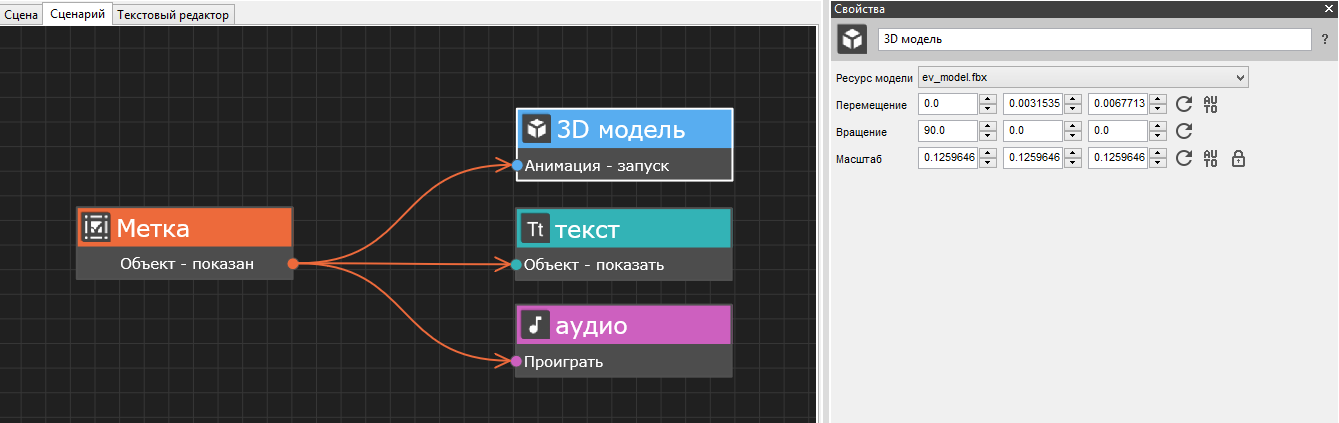The height and width of the screenshot is (423, 1339).
Task: Reset the Перемещение values with reset icon
Action: 1184,104
